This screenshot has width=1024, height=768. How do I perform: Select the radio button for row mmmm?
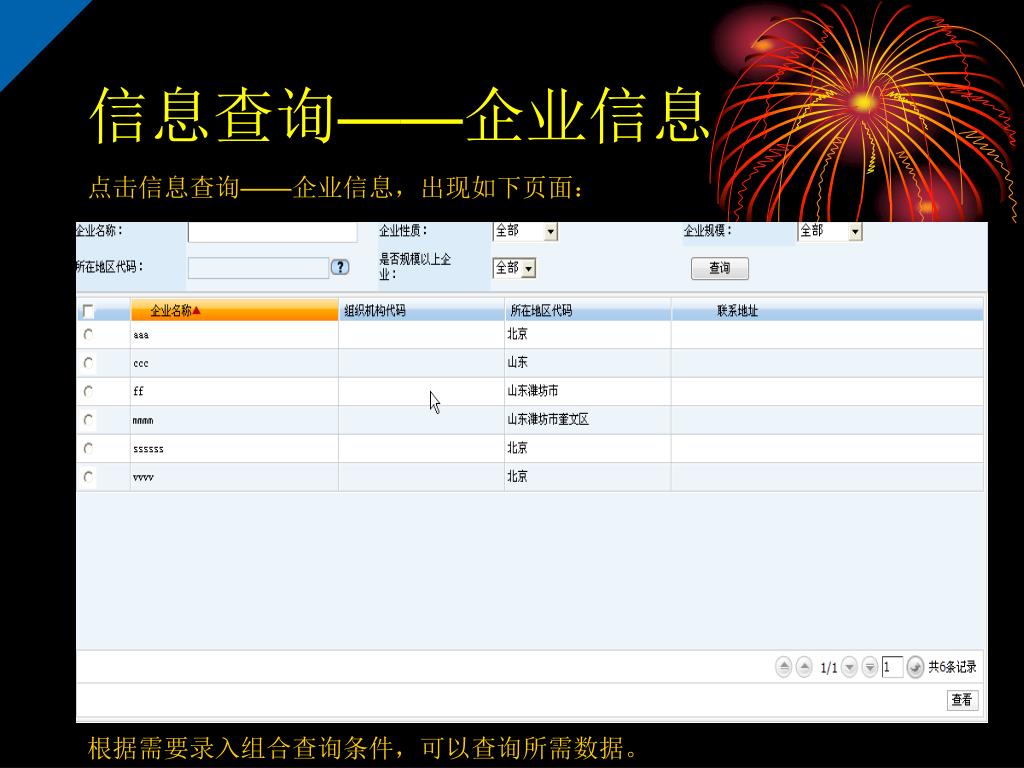[88, 419]
